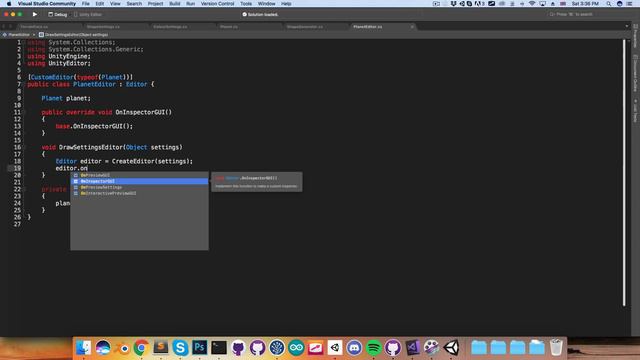The image size is (640, 360).
Task: Collapse the code fold at line 11
Action: (24, 112)
